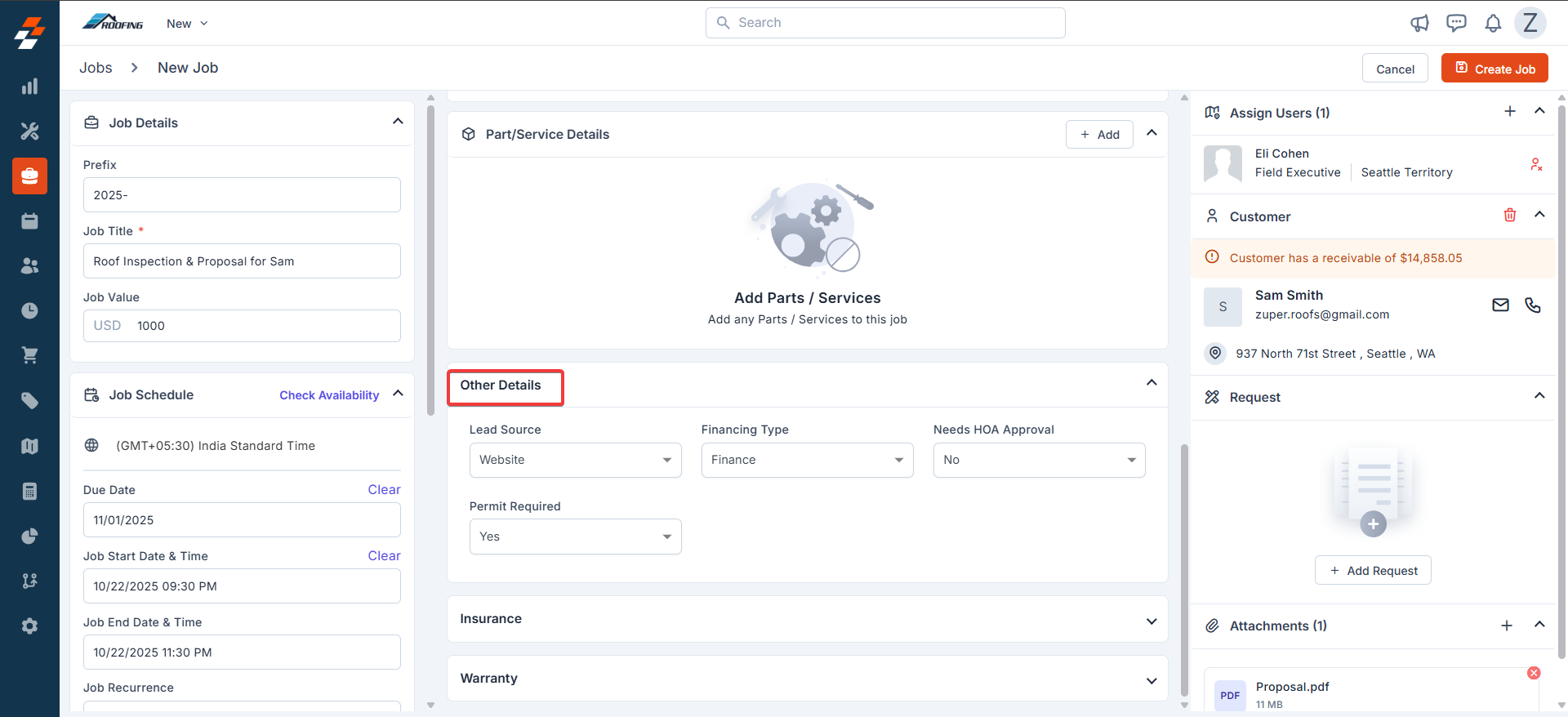Click the Check Availability link

click(329, 395)
